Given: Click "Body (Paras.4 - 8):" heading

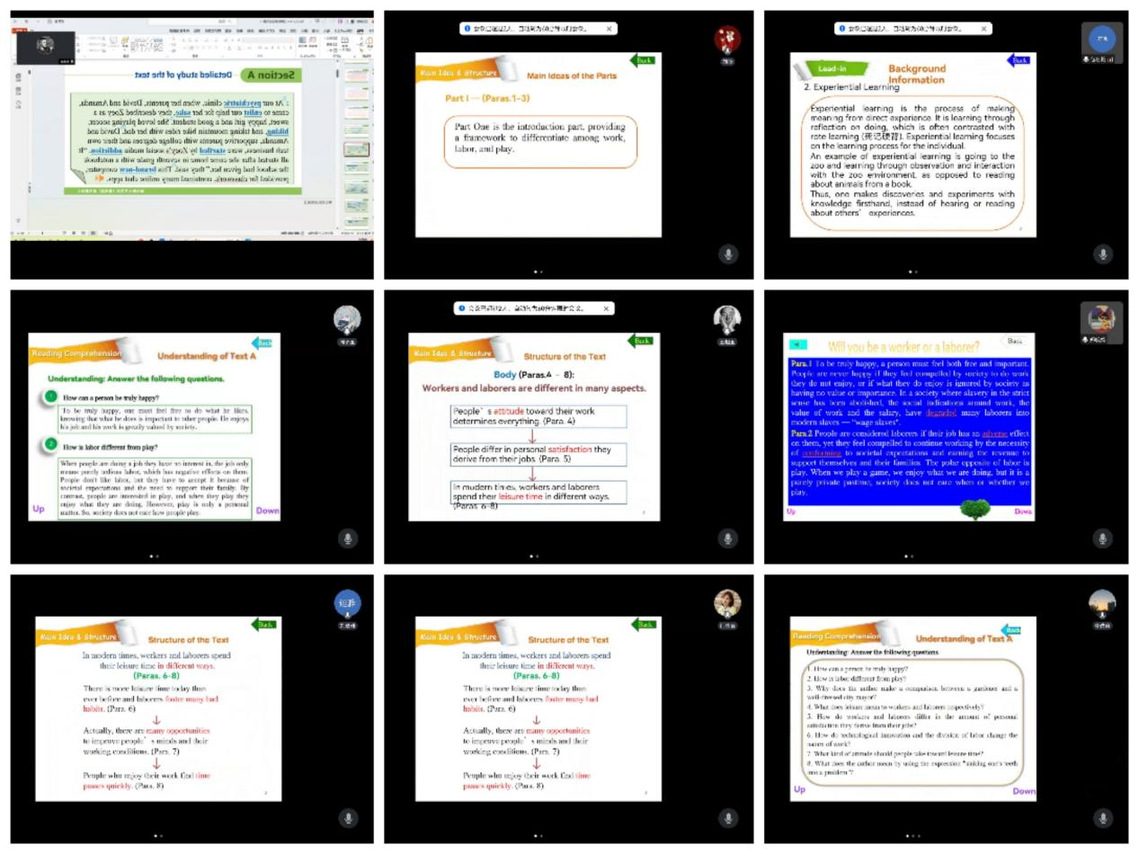Looking at the screenshot, I should (533, 374).
